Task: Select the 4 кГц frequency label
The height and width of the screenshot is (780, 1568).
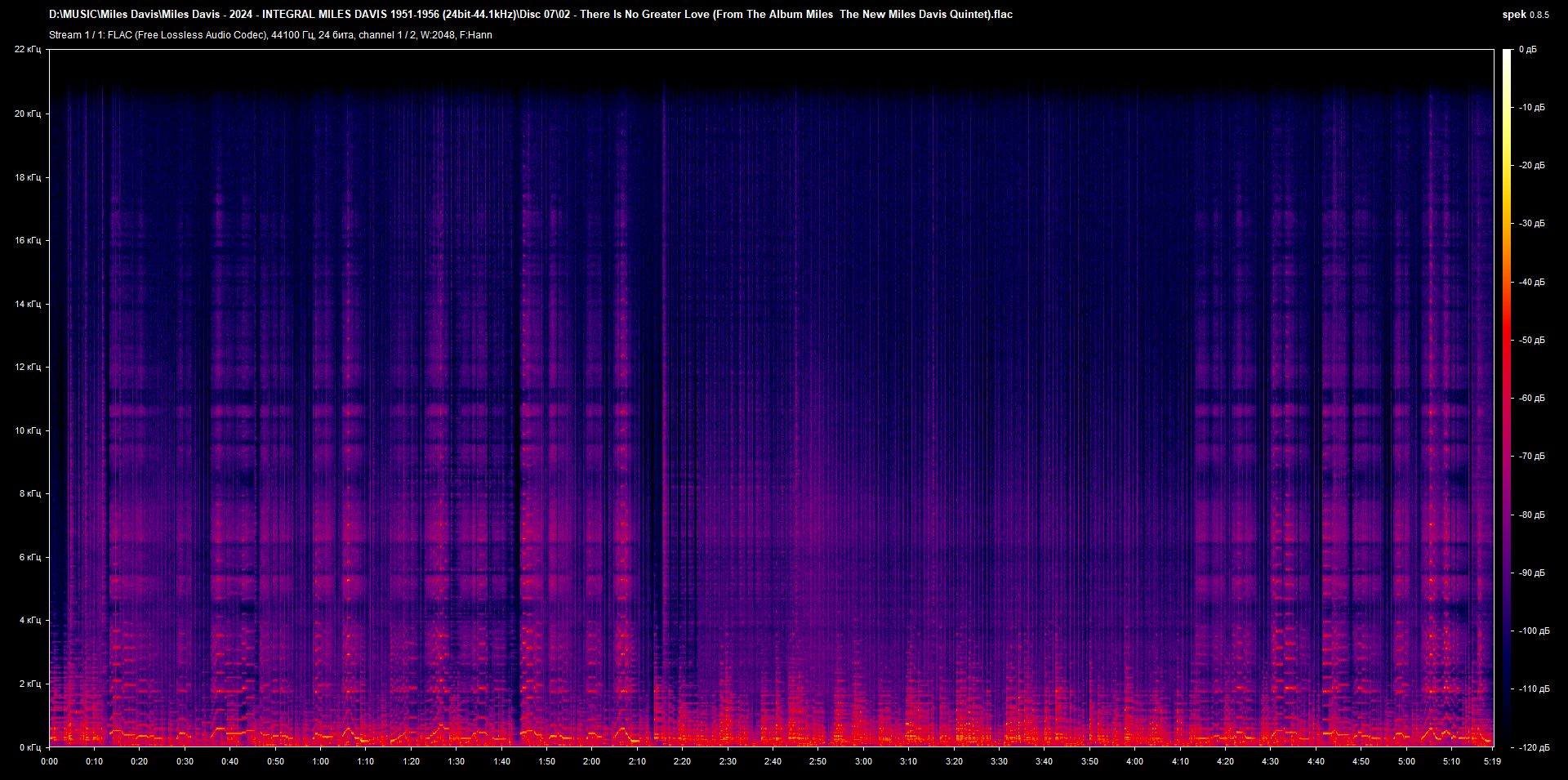Action: click(29, 620)
